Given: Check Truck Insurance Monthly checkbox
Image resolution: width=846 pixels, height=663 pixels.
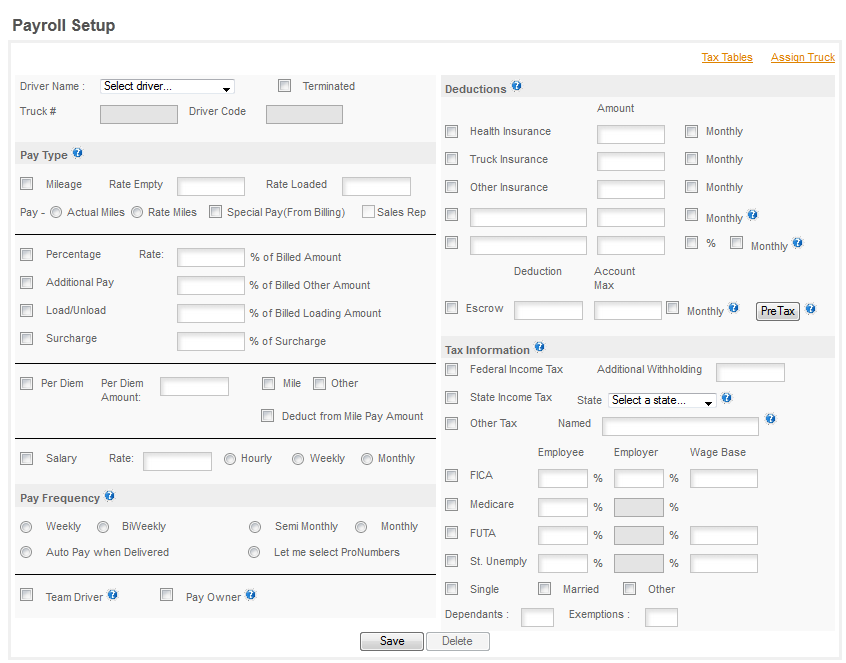Looking at the screenshot, I should [x=691, y=159].
